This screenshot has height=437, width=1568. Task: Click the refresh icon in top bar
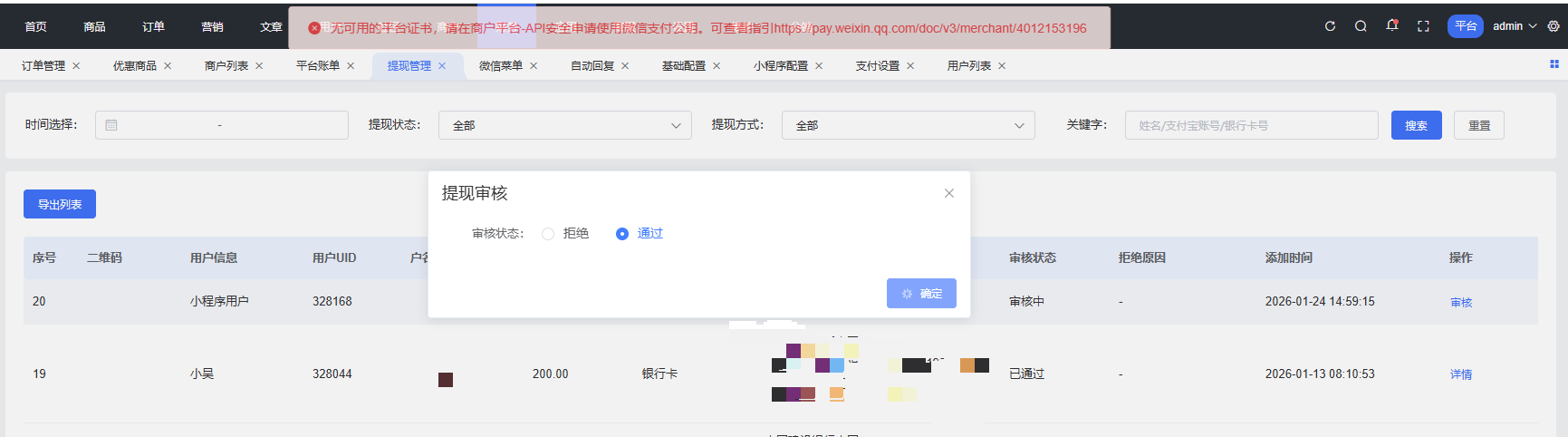(1330, 26)
